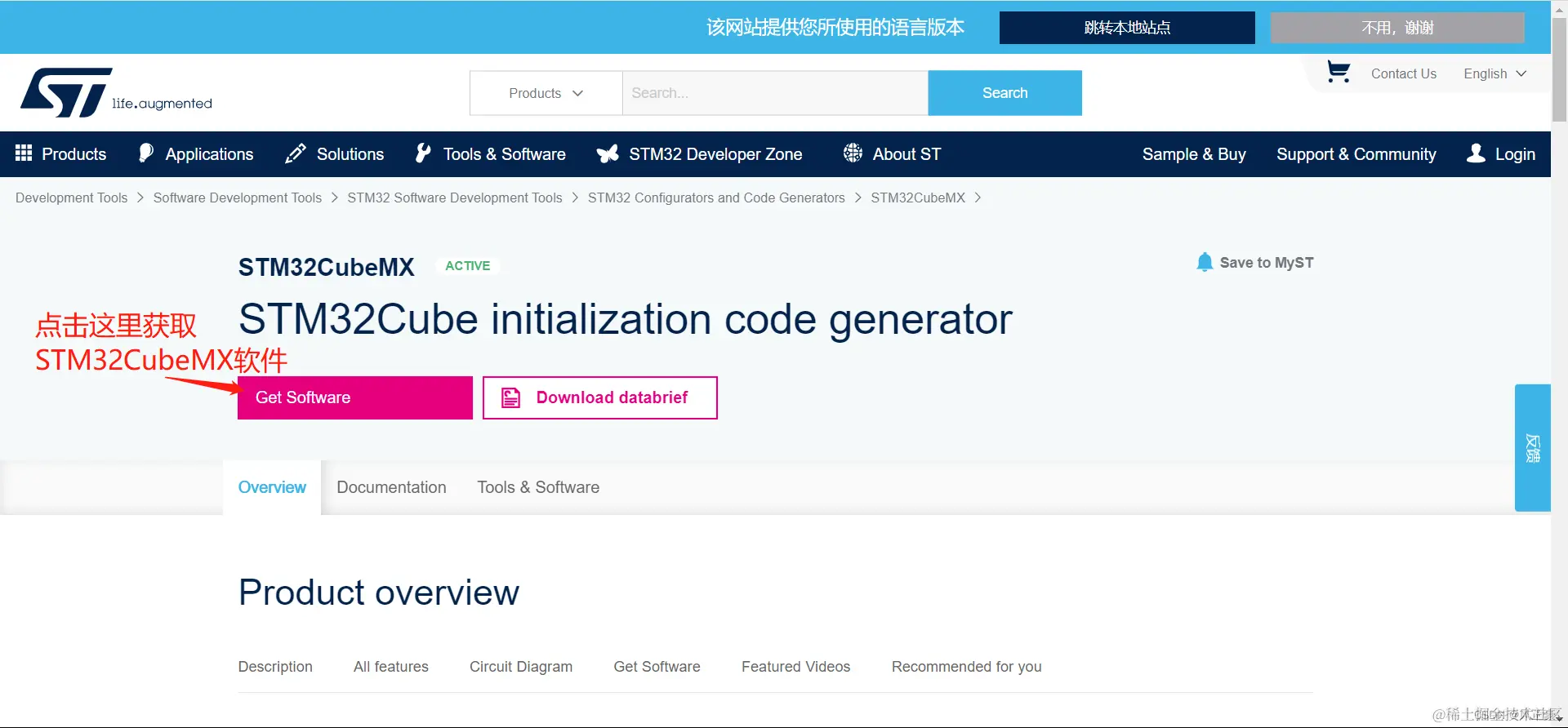Click the STM32CubeMX breadcrumb
Viewport: 1568px width, 728px height.
[x=918, y=198]
